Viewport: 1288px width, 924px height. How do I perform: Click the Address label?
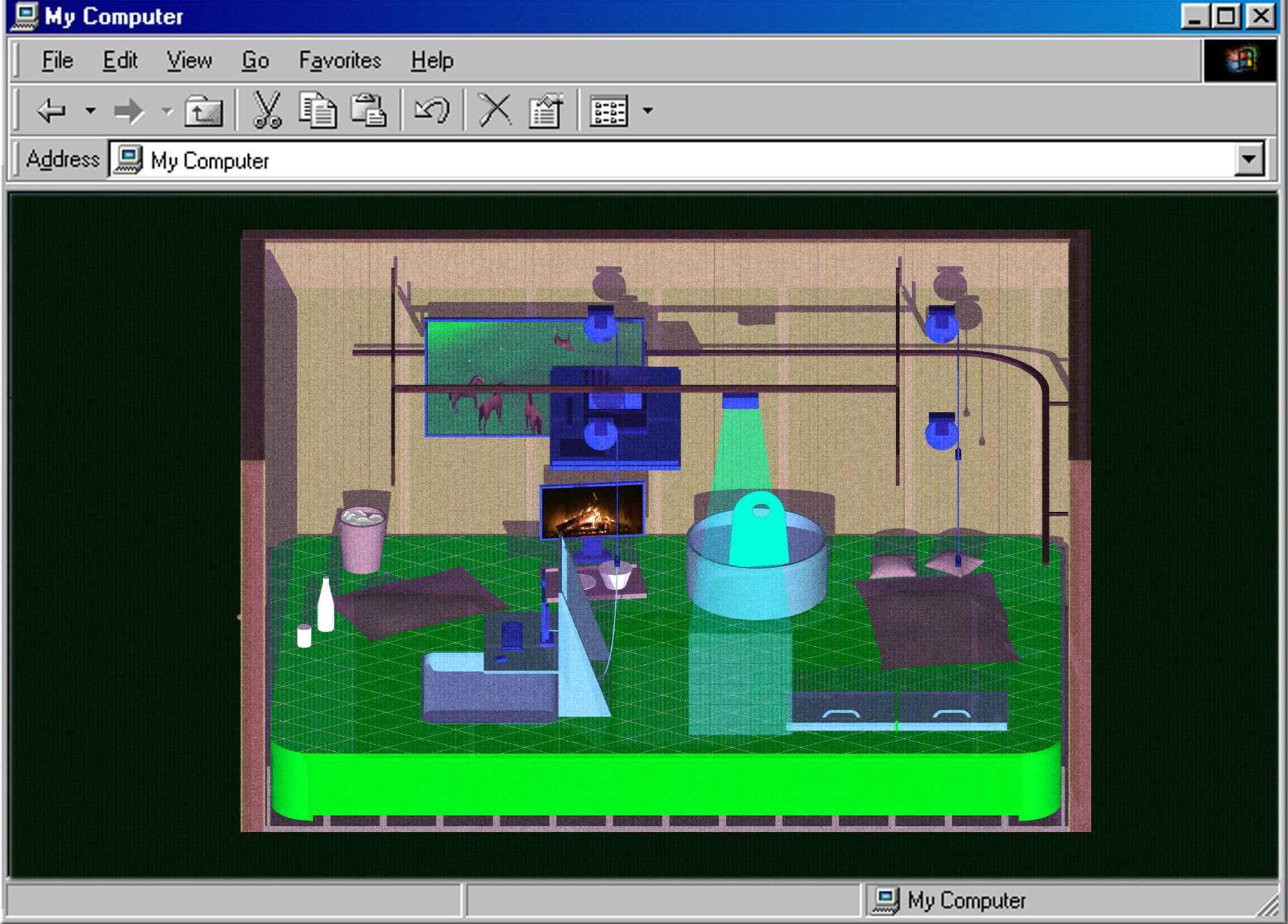coord(62,160)
